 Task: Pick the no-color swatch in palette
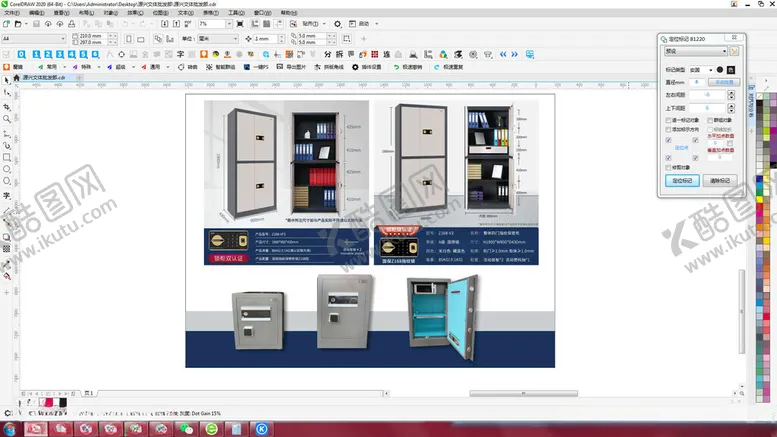click(x=760, y=96)
